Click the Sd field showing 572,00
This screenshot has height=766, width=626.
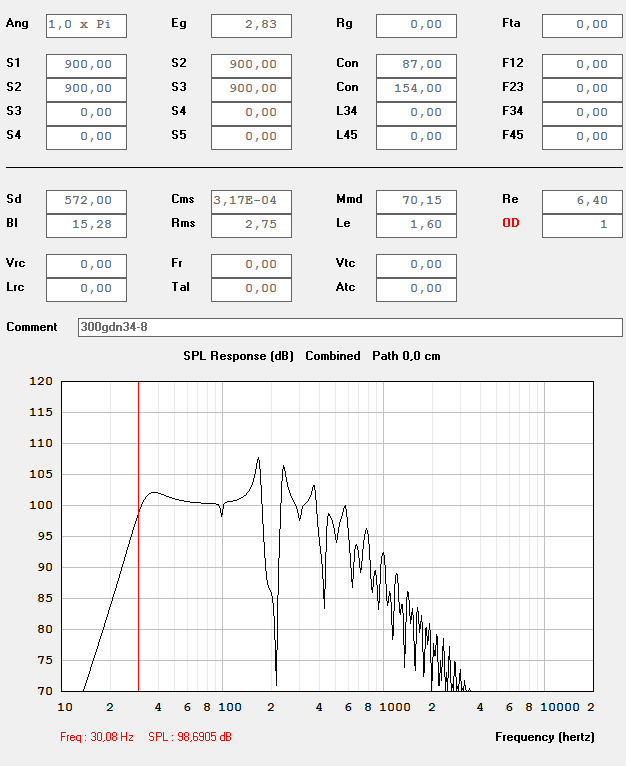[86, 202]
